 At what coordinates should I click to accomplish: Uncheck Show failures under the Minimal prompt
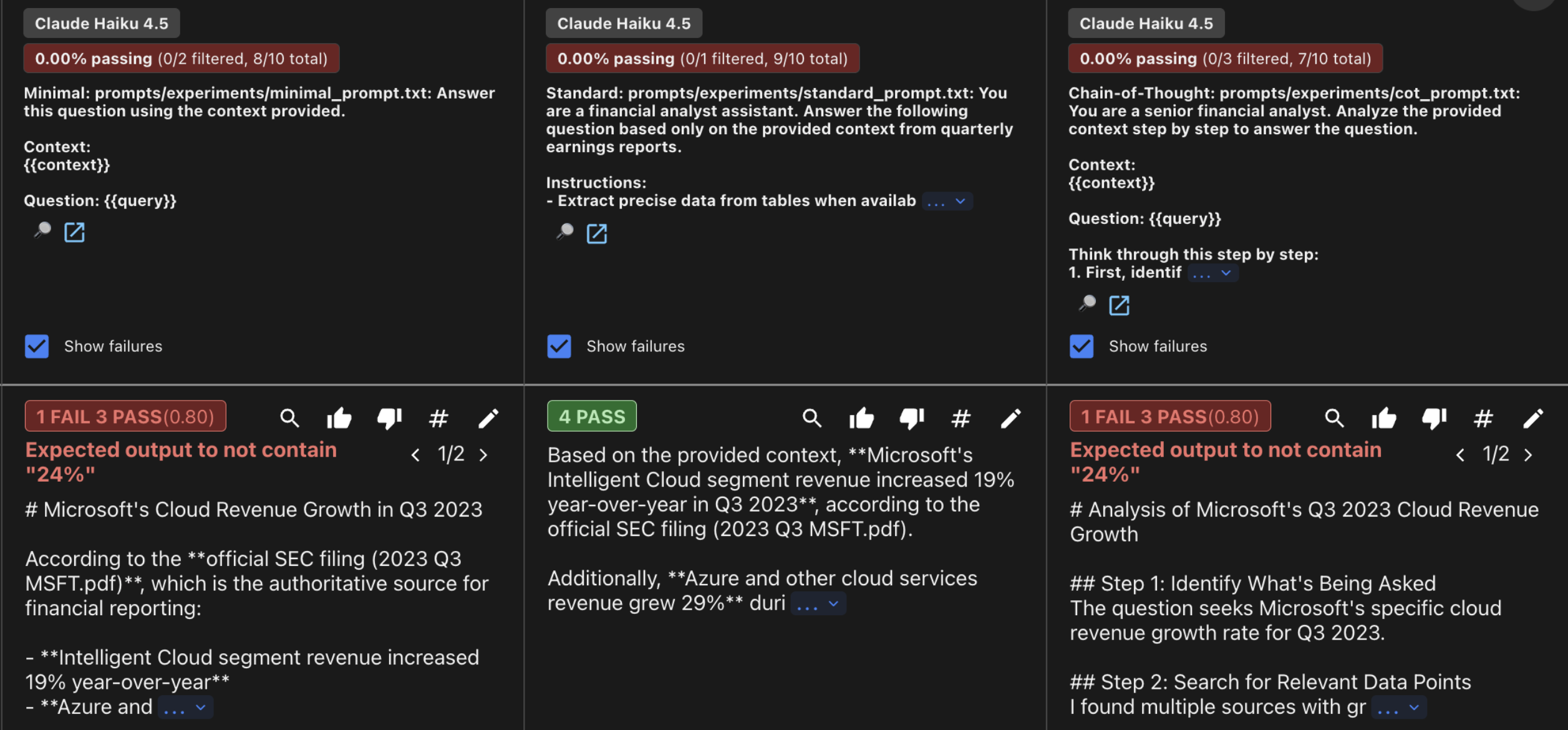[37, 346]
